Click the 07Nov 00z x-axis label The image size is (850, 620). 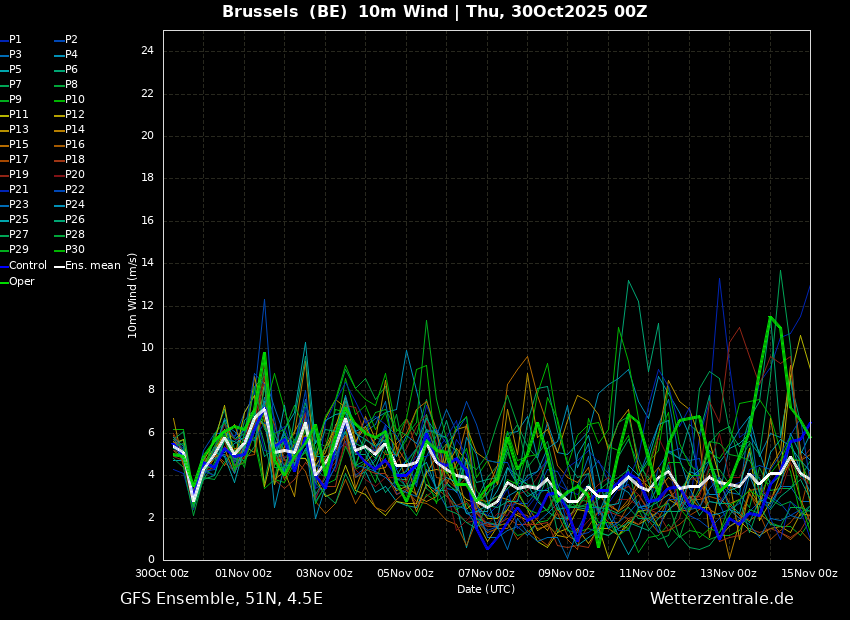pyautogui.click(x=486, y=573)
